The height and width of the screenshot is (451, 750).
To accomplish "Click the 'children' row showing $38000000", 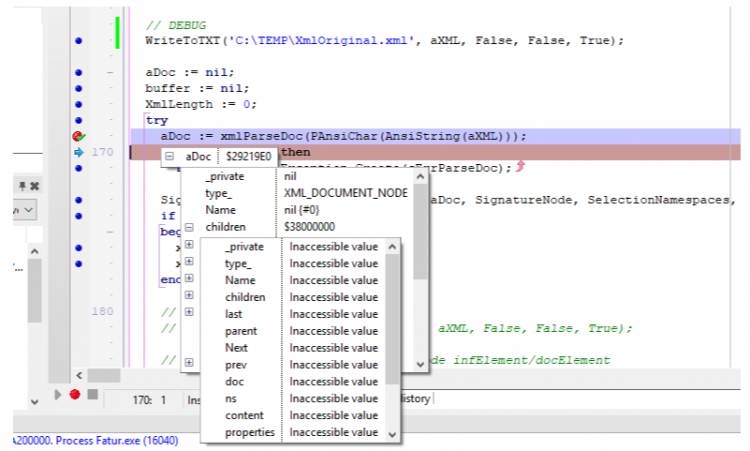I will tap(297, 227).
